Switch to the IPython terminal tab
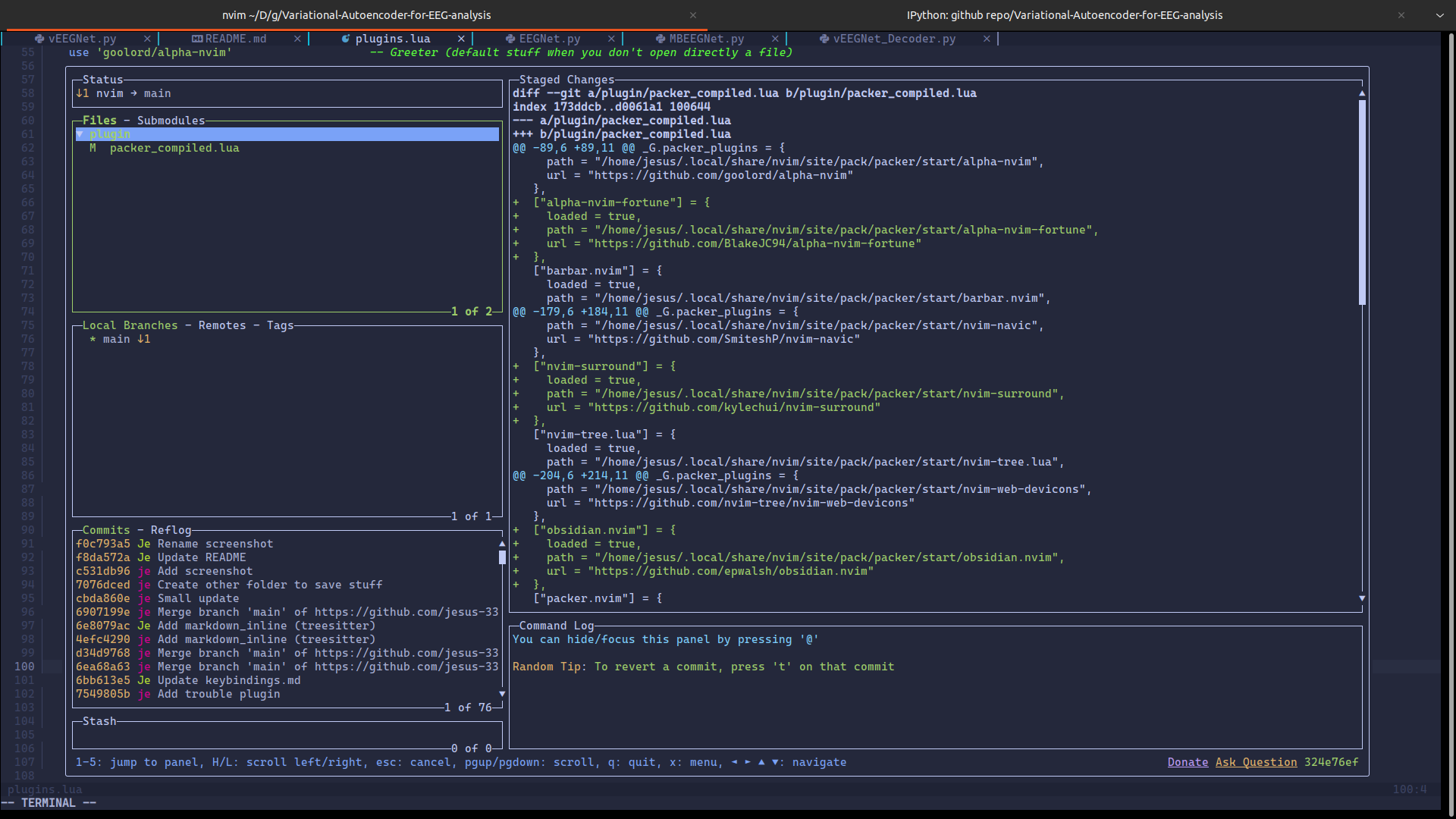The width and height of the screenshot is (1456, 819). tap(1065, 15)
